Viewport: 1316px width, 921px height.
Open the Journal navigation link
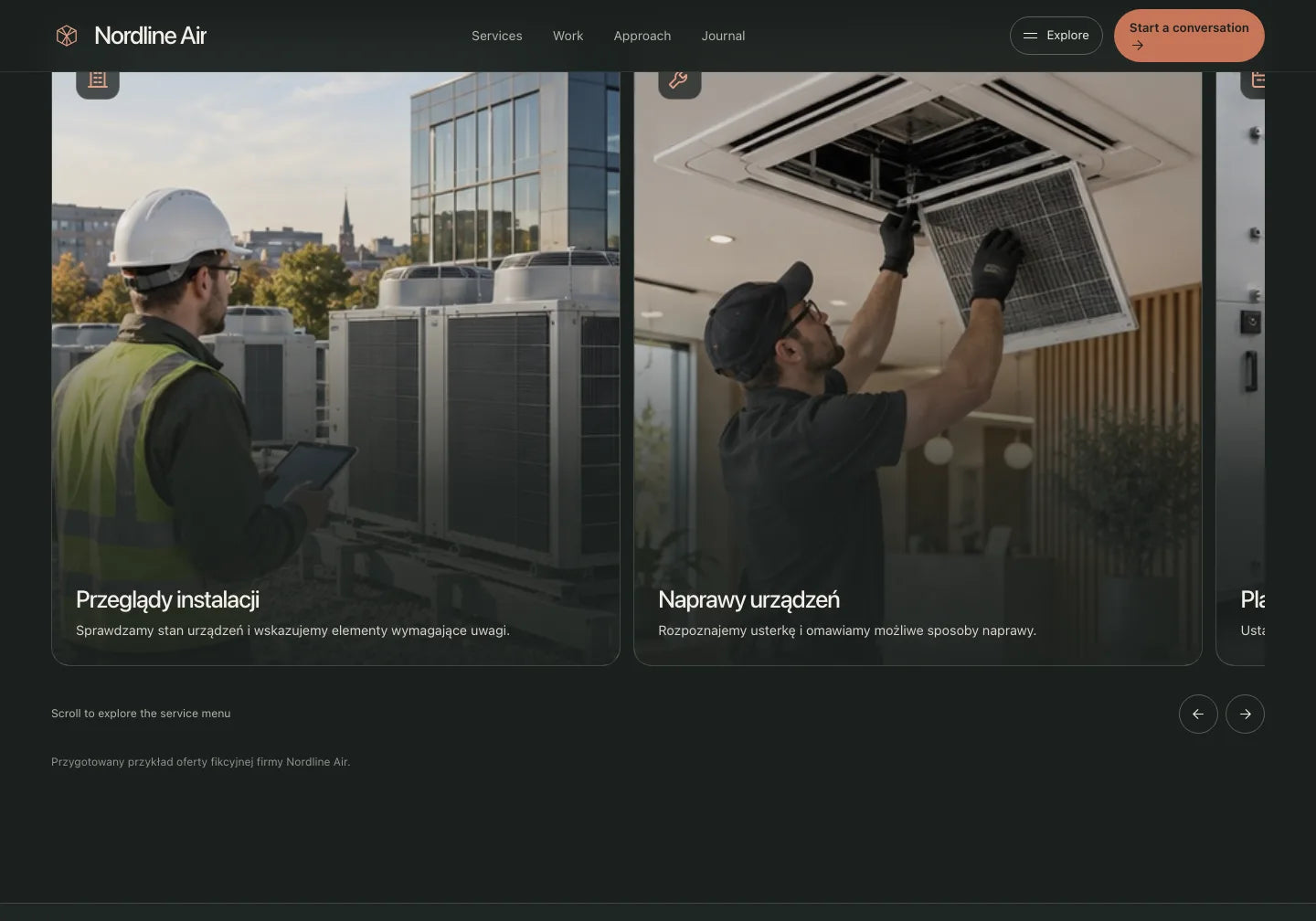(723, 36)
